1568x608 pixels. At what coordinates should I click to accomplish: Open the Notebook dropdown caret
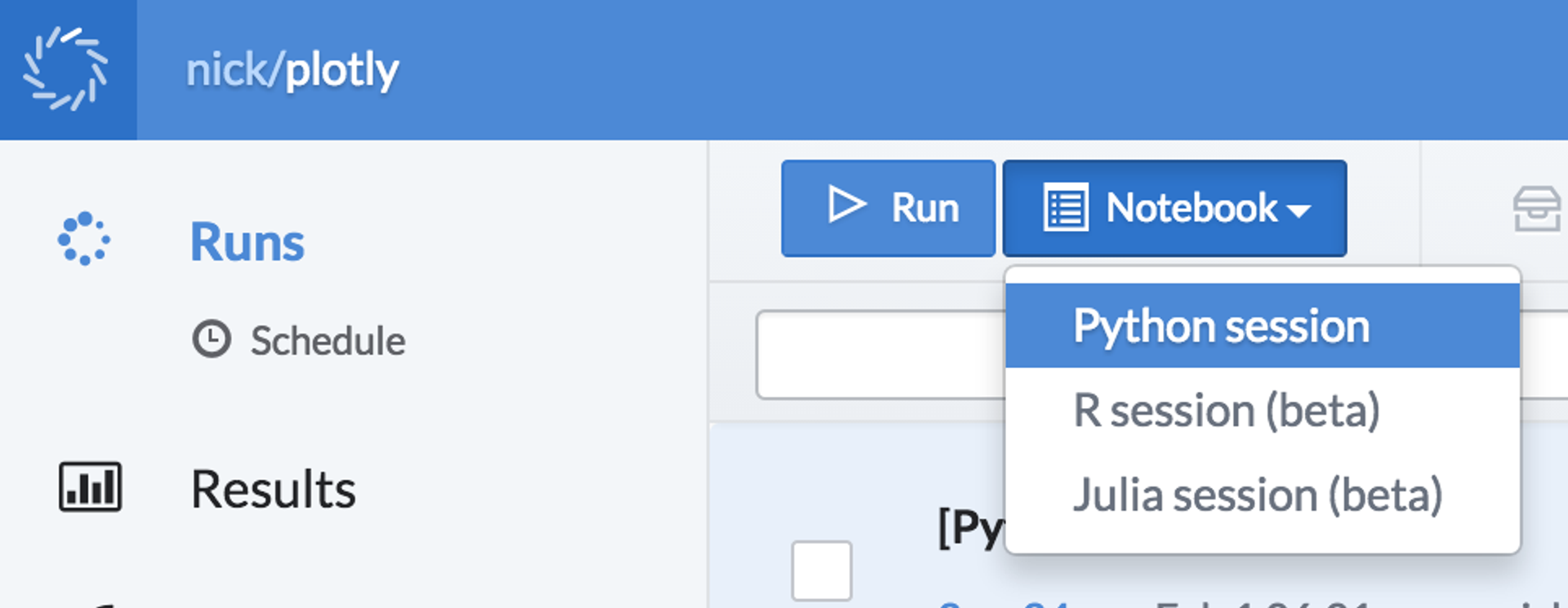(1298, 210)
